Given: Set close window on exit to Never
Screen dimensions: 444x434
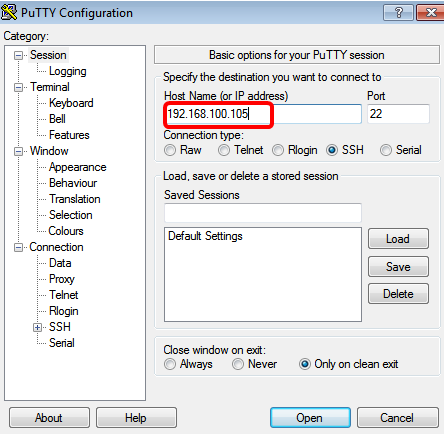Looking at the screenshot, I should [x=238, y=364].
